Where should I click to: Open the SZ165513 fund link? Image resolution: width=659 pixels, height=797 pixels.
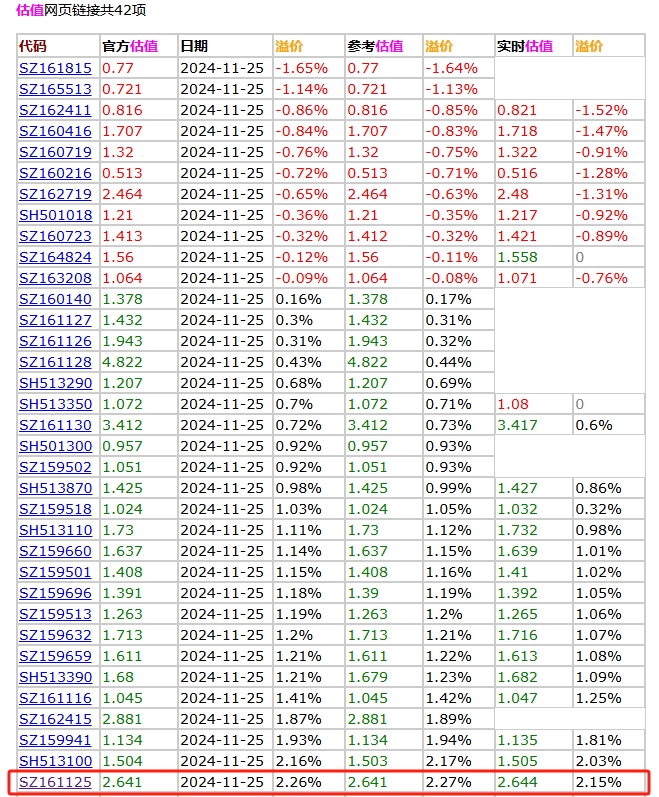pyautogui.click(x=55, y=89)
